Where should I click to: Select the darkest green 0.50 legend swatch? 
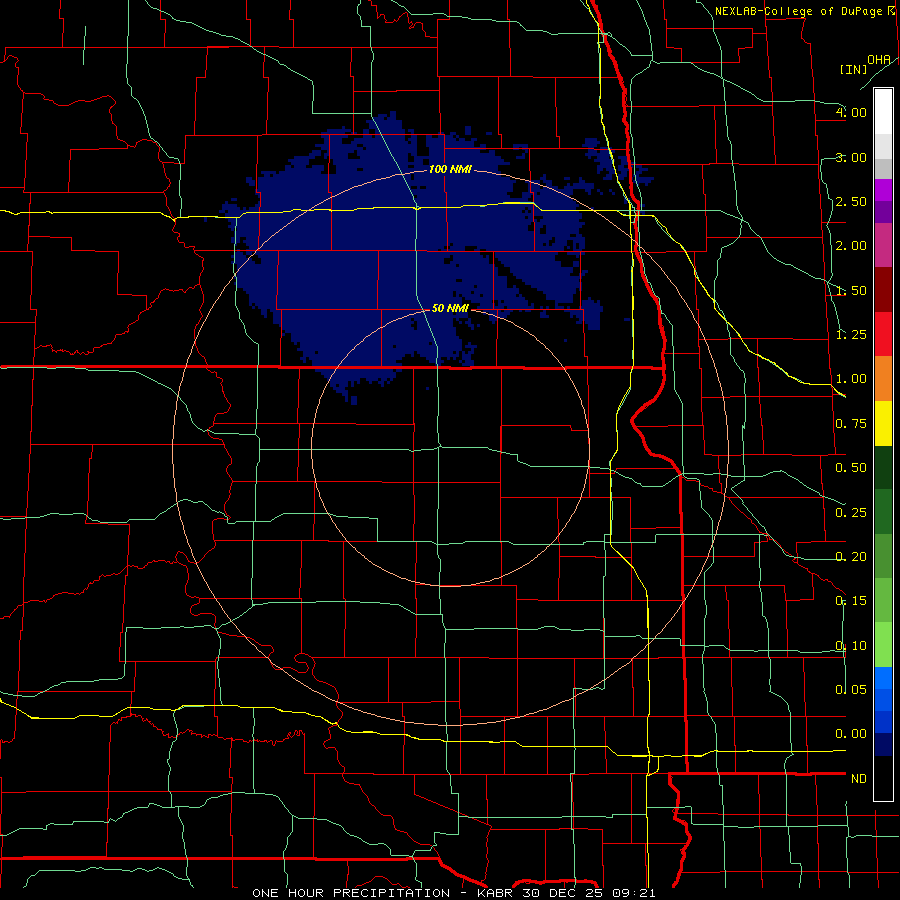tap(883, 467)
